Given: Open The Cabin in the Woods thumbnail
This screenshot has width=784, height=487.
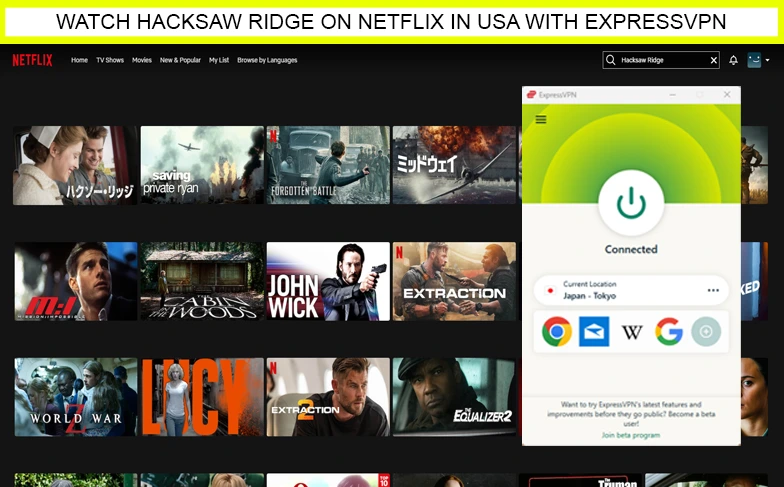Looking at the screenshot, I should [x=202, y=282].
